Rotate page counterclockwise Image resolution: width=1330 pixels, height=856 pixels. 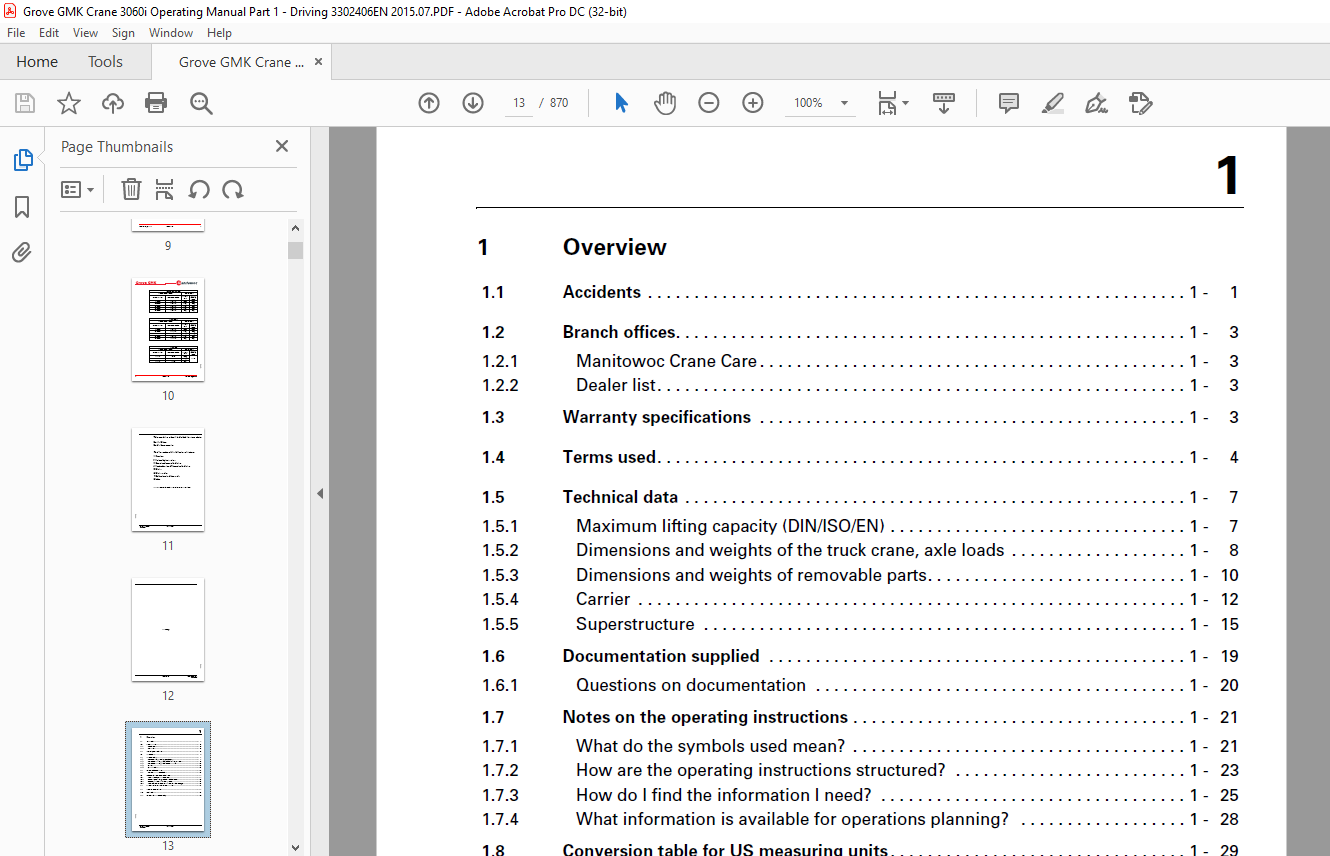coord(199,189)
